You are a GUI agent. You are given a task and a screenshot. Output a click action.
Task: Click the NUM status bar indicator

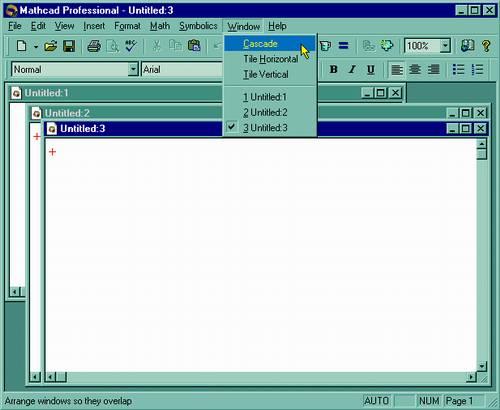[429, 401]
